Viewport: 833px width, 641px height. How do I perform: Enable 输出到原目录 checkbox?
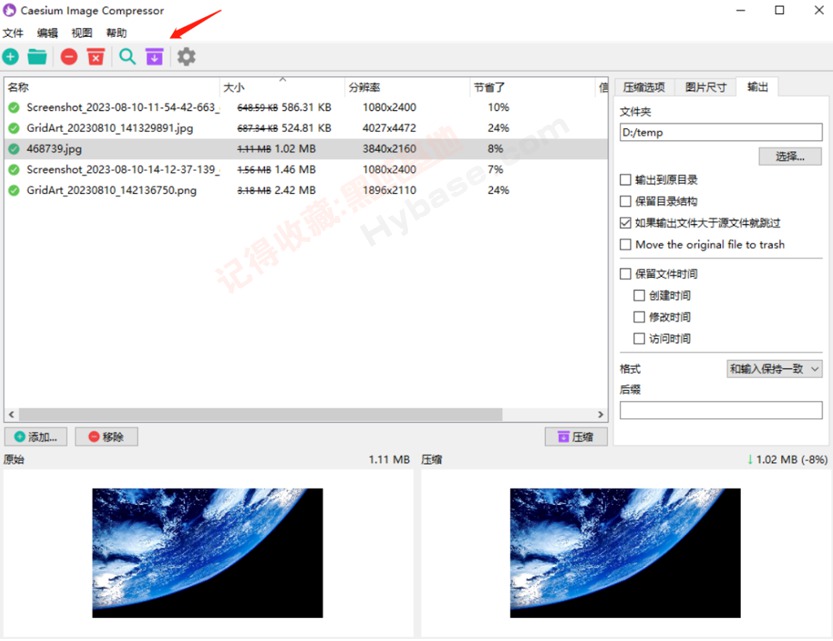625,180
